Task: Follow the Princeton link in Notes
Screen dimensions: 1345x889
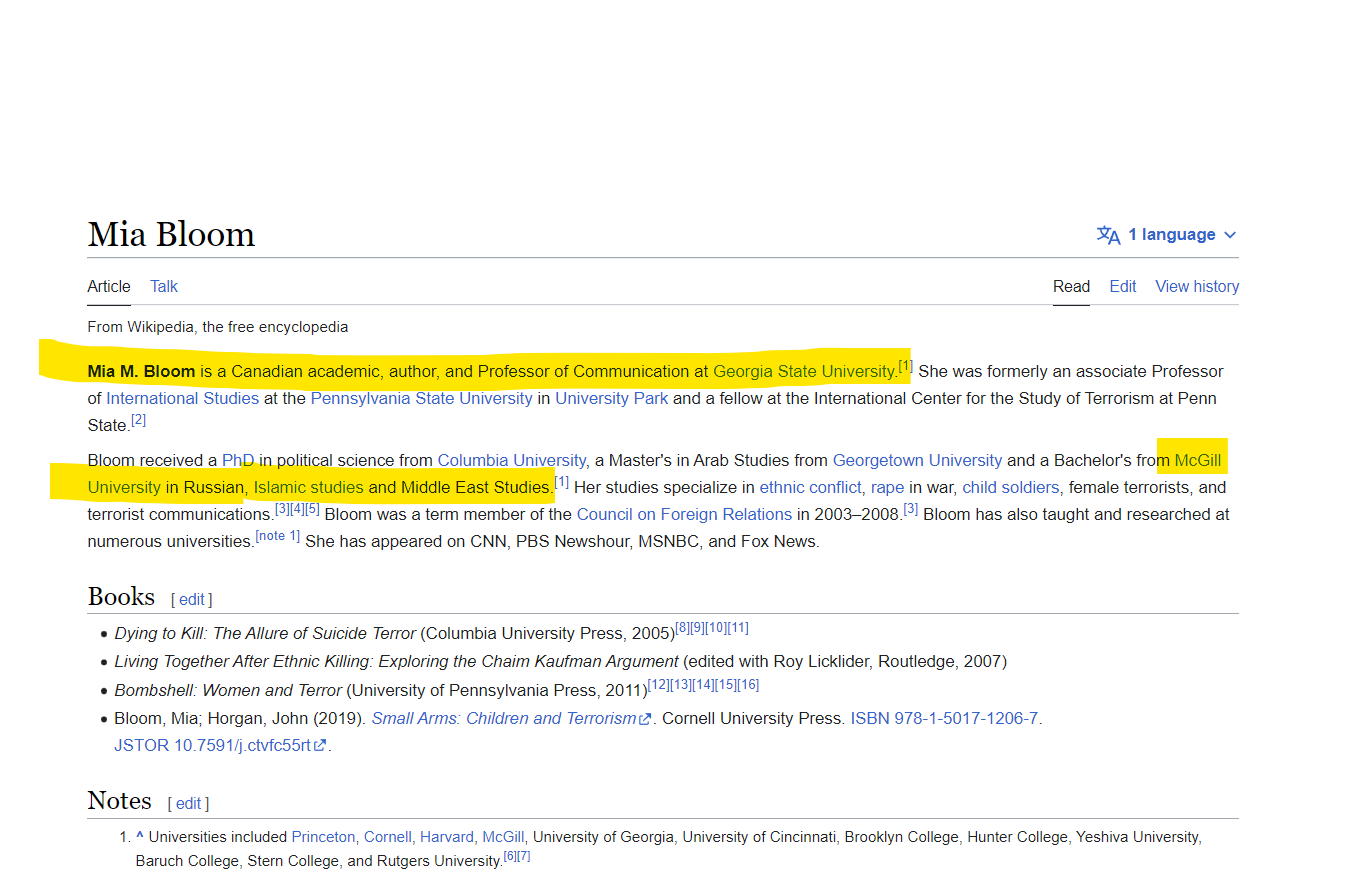Action: pos(323,836)
